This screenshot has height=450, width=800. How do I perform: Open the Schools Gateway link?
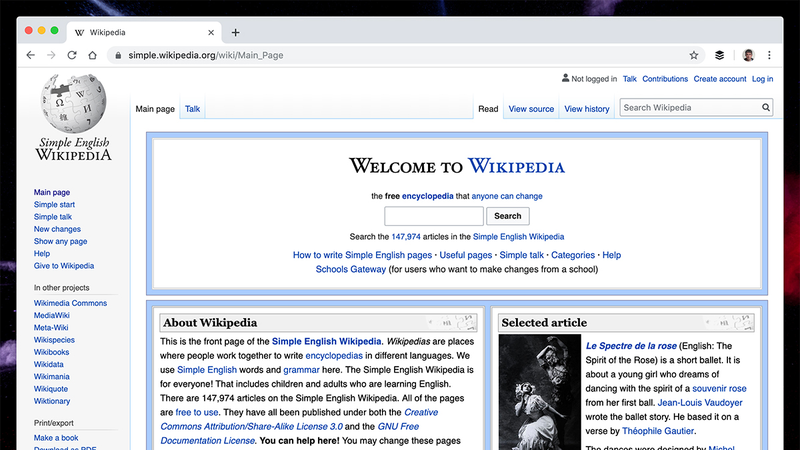[x=351, y=269]
